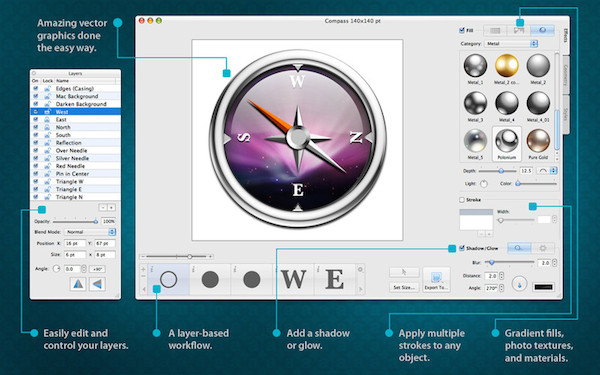600x375 pixels.
Task: Switch fill type to gradient
Action: [x=518, y=30]
